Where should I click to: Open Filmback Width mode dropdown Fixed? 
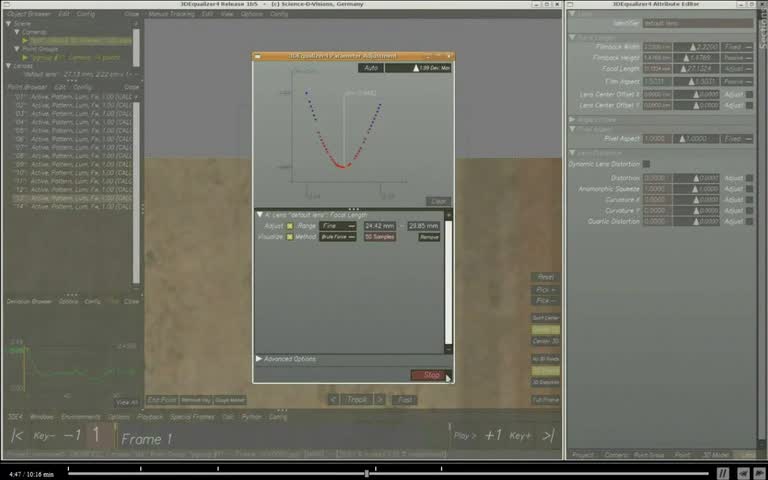(x=737, y=47)
